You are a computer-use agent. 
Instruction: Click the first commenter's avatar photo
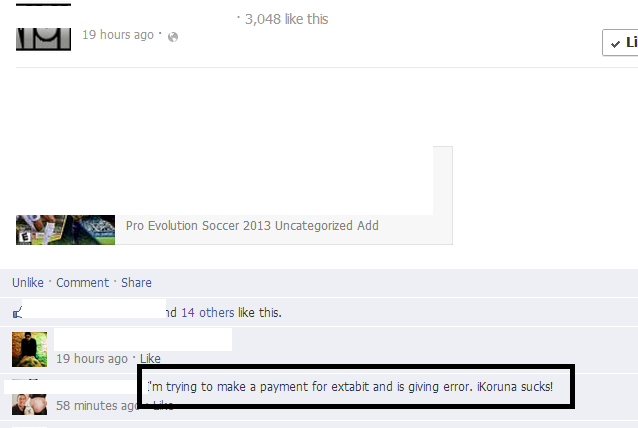coord(29,349)
